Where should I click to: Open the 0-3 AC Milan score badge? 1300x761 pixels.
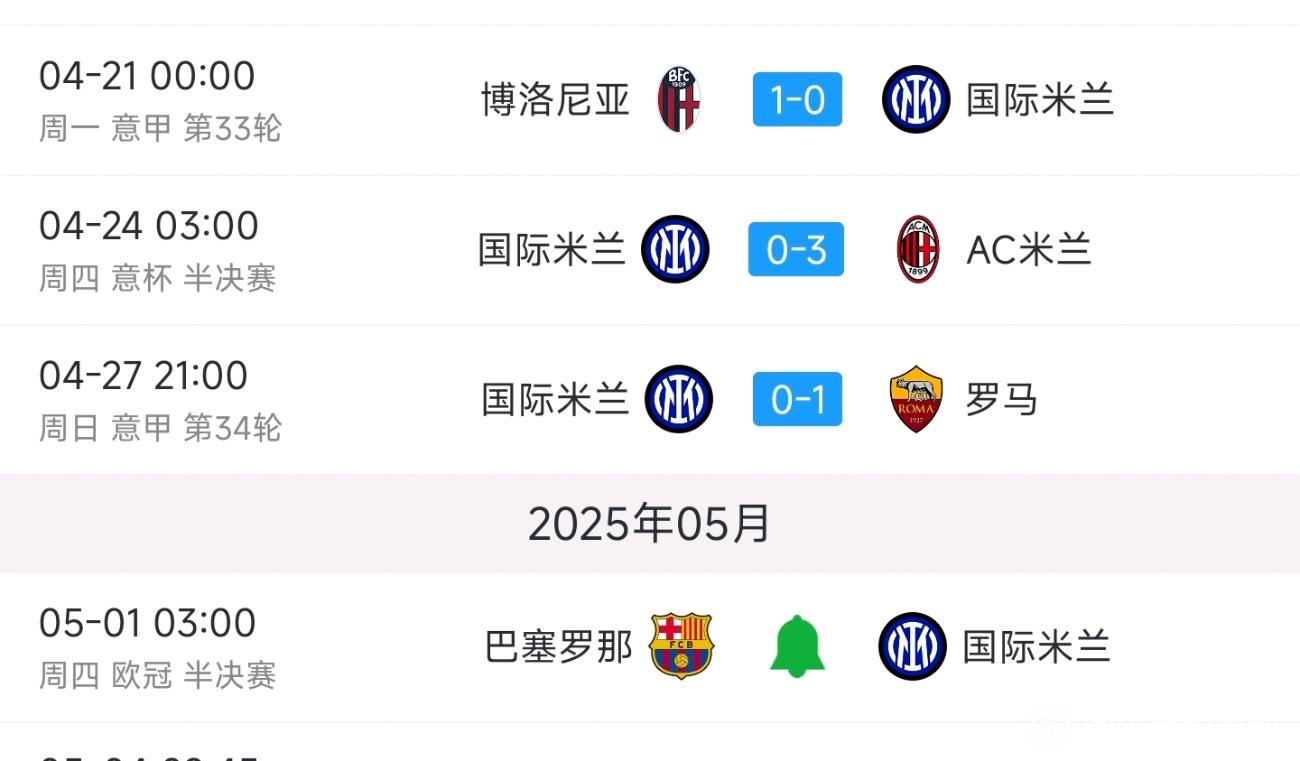coord(796,249)
